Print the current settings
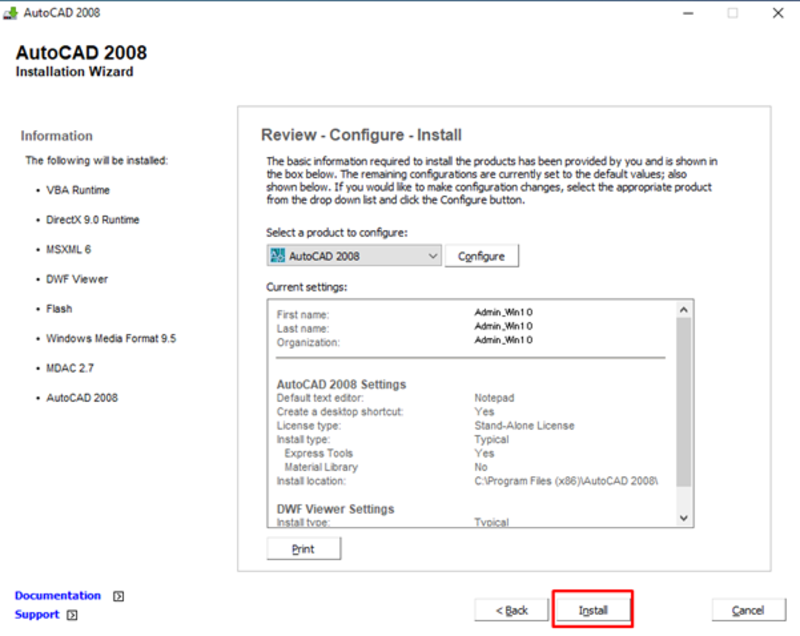The width and height of the screenshot is (800, 636). 304,549
